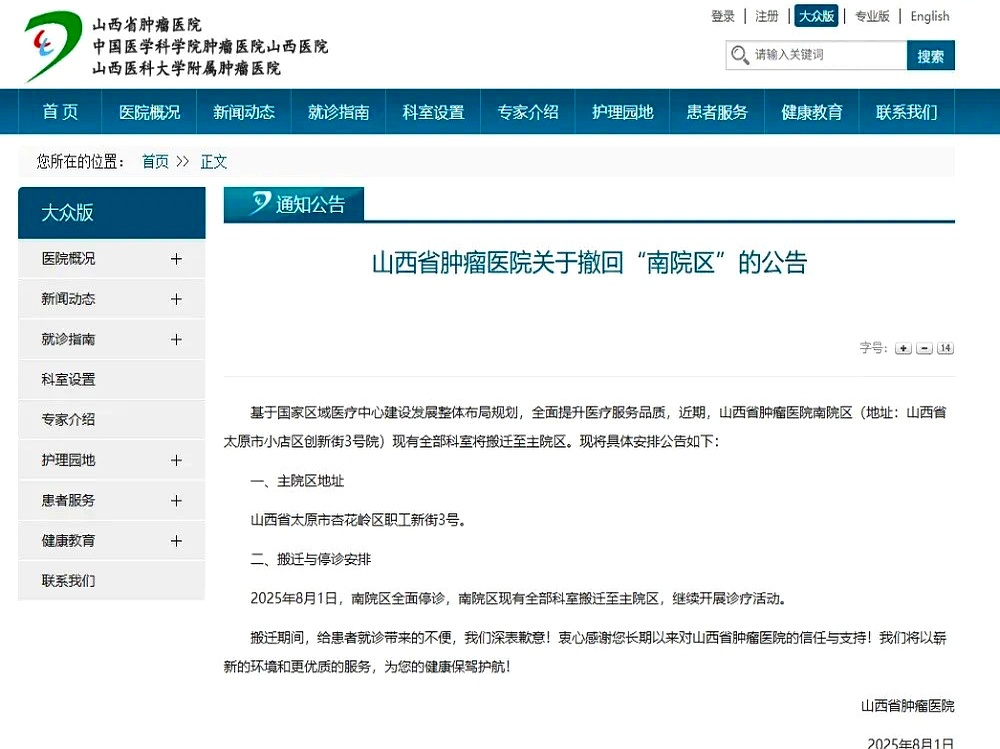The width and height of the screenshot is (1000, 749).
Task: Select 护理园地 label in left sidebar
Action: pyautogui.click(x=68, y=460)
